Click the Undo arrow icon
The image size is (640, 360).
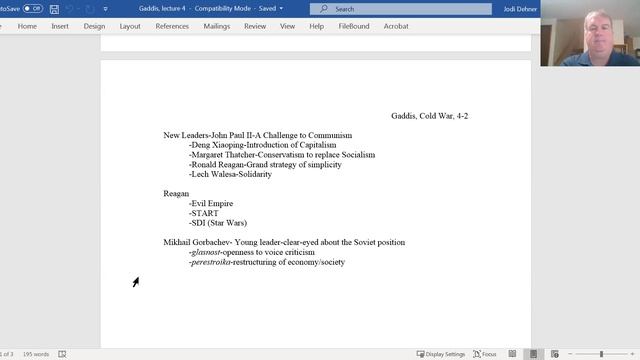pos(69,9)
